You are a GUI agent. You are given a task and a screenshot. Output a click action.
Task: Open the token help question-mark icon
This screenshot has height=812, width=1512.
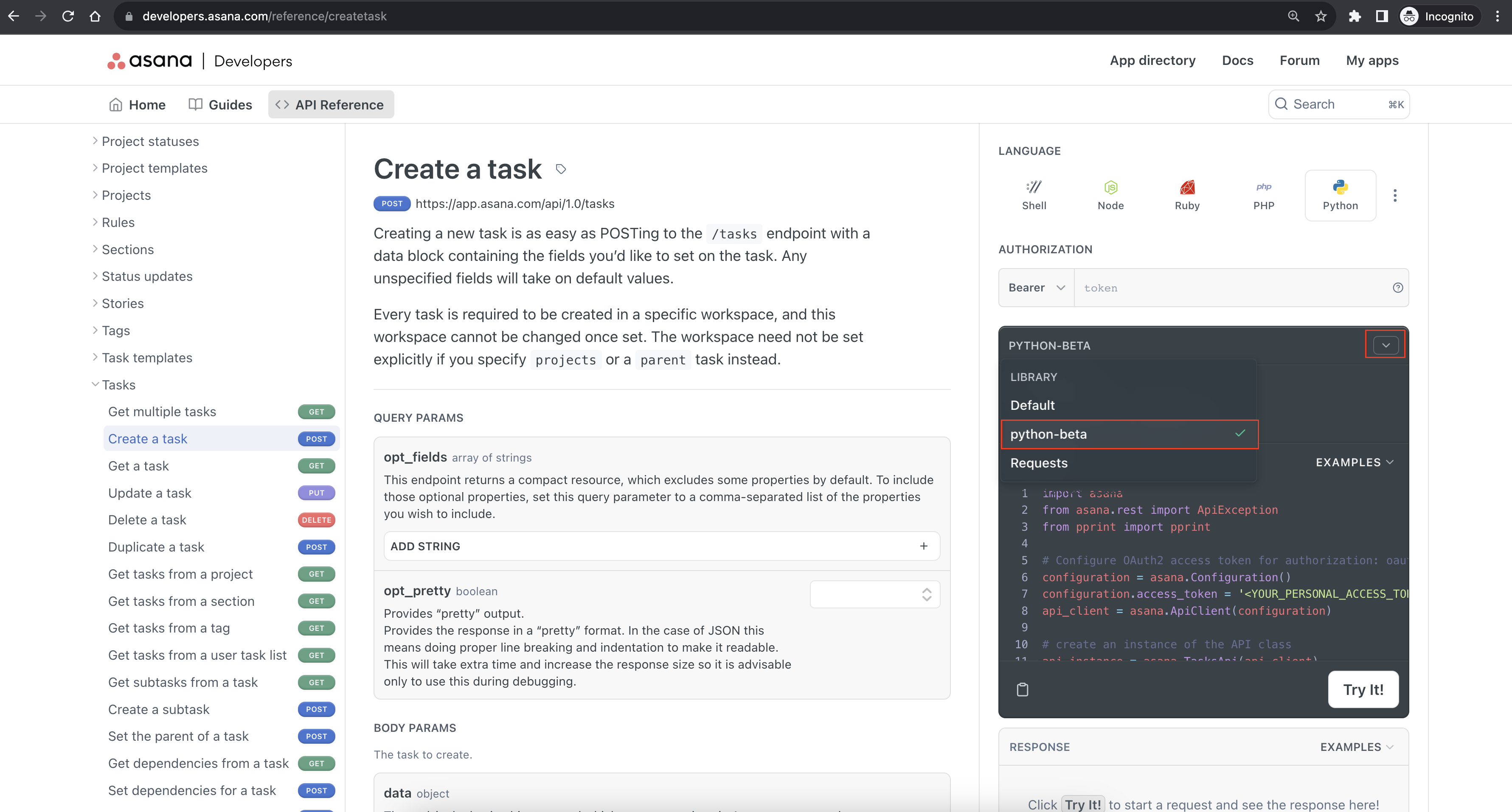(1397, 288)
